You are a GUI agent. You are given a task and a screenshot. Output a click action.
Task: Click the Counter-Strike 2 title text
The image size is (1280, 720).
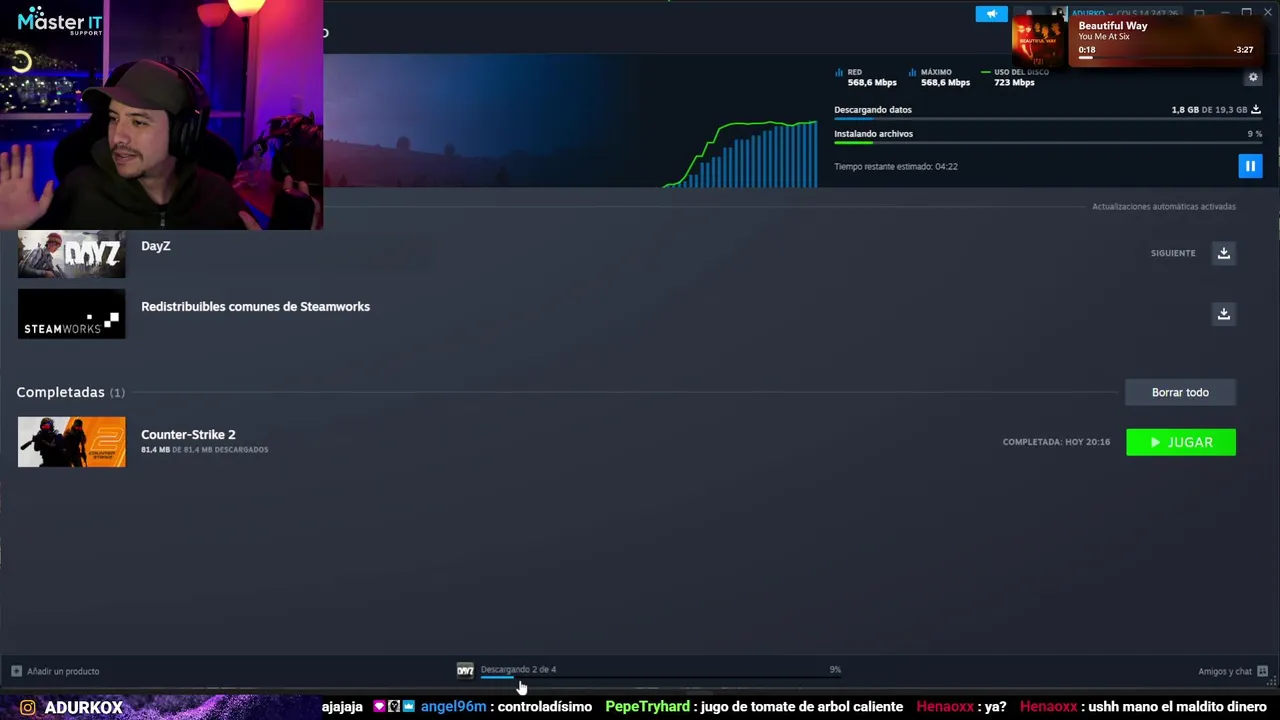[188, 434]
